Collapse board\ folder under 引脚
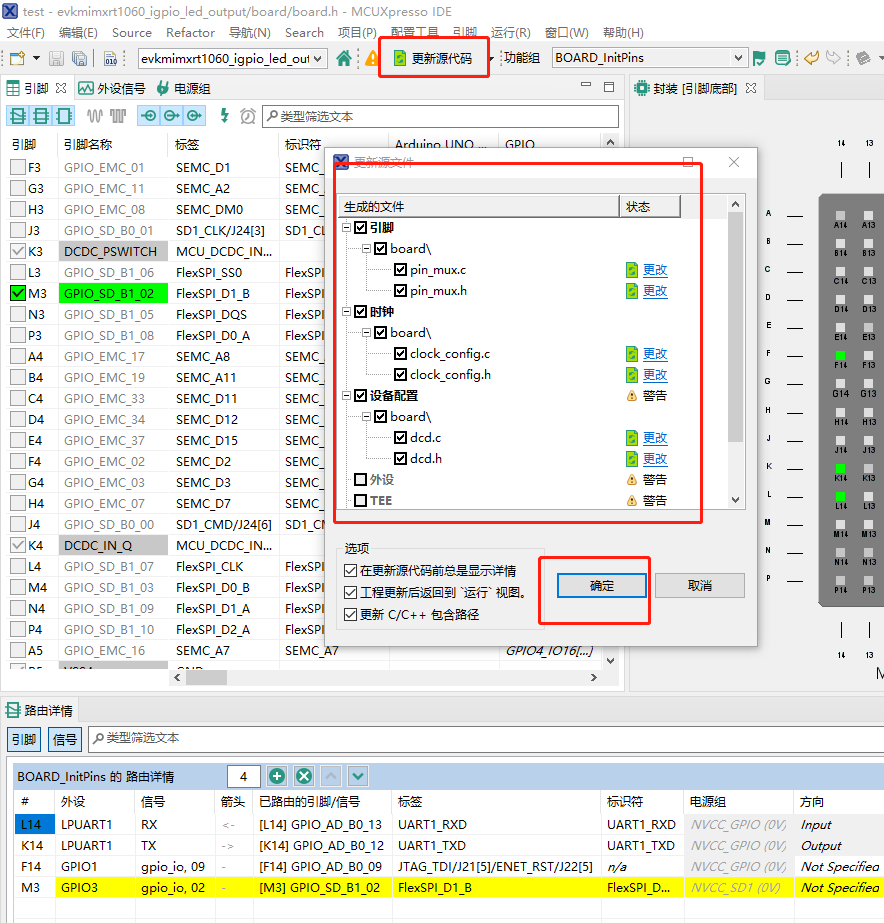The width and height of the screenshot is (884, 923). coord(366,249)
